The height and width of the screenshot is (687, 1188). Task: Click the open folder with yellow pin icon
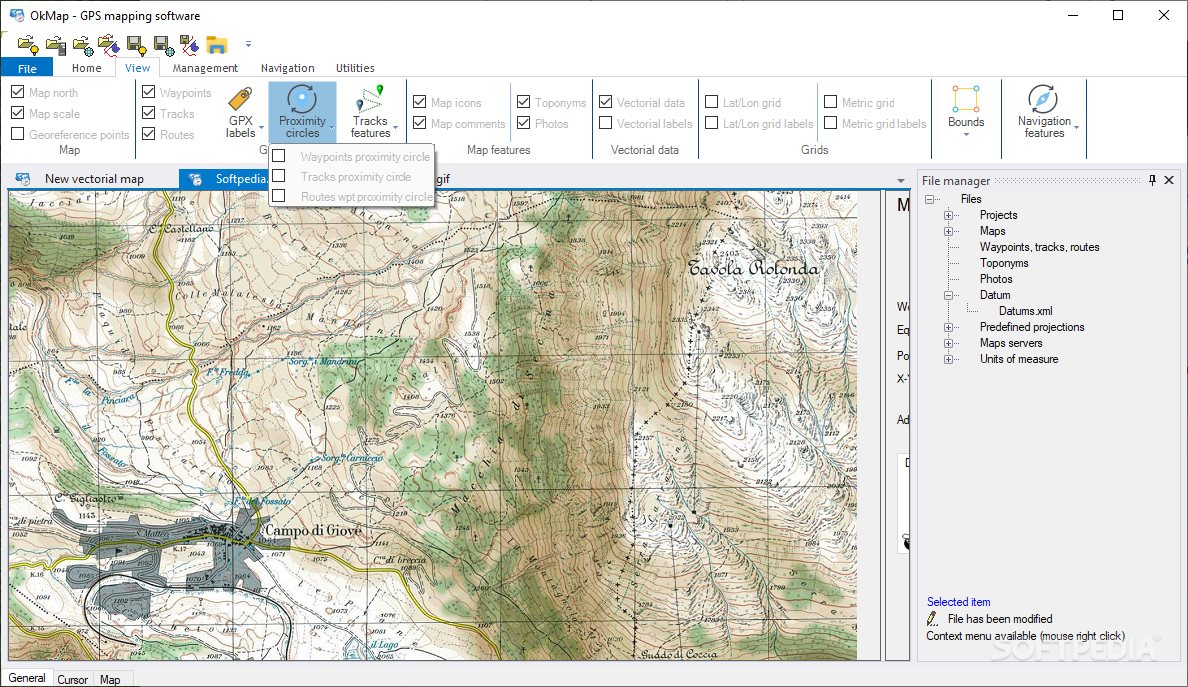pos(28,45)
